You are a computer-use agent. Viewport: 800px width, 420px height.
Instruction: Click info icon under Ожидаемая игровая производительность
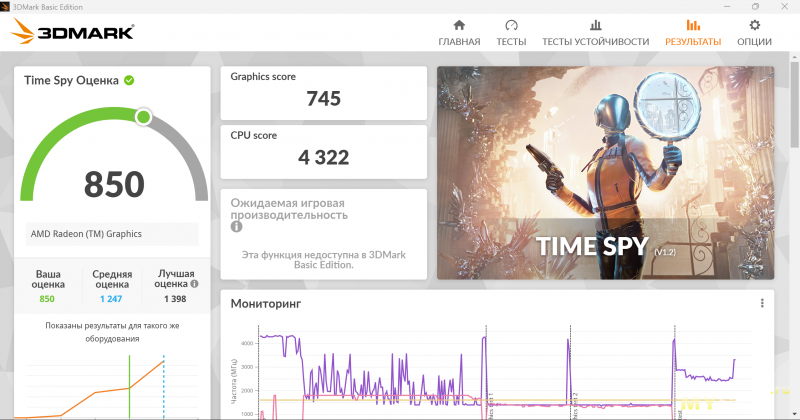point(237,227)
